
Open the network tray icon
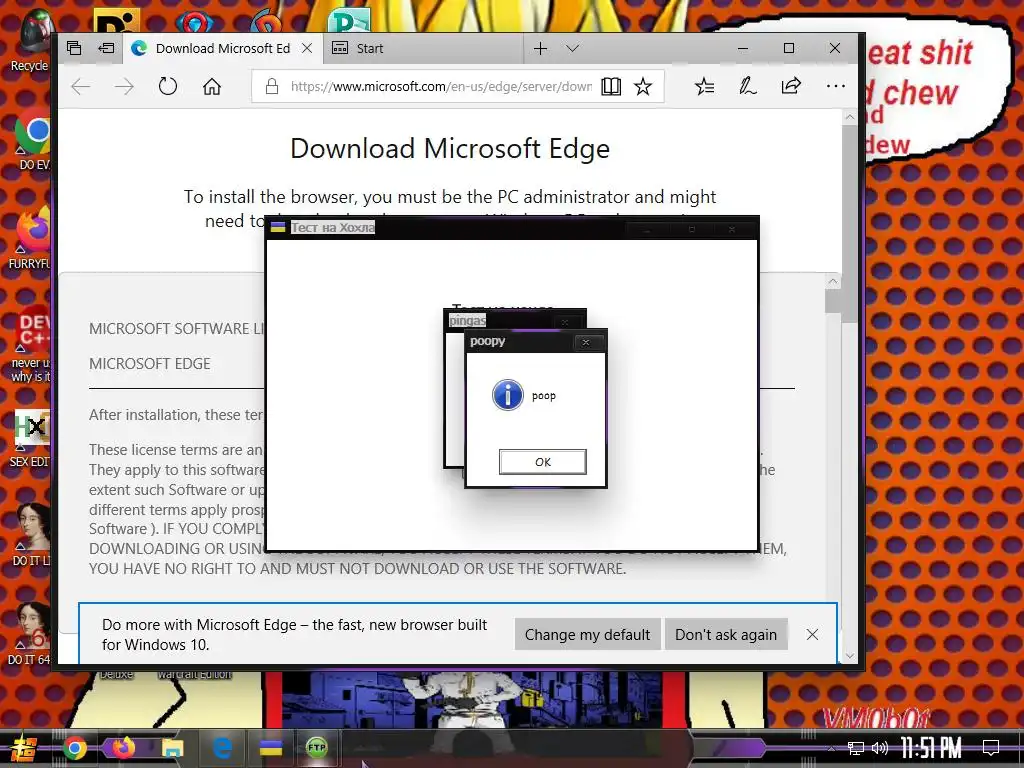pyautogui.click(x=856, y=748)
